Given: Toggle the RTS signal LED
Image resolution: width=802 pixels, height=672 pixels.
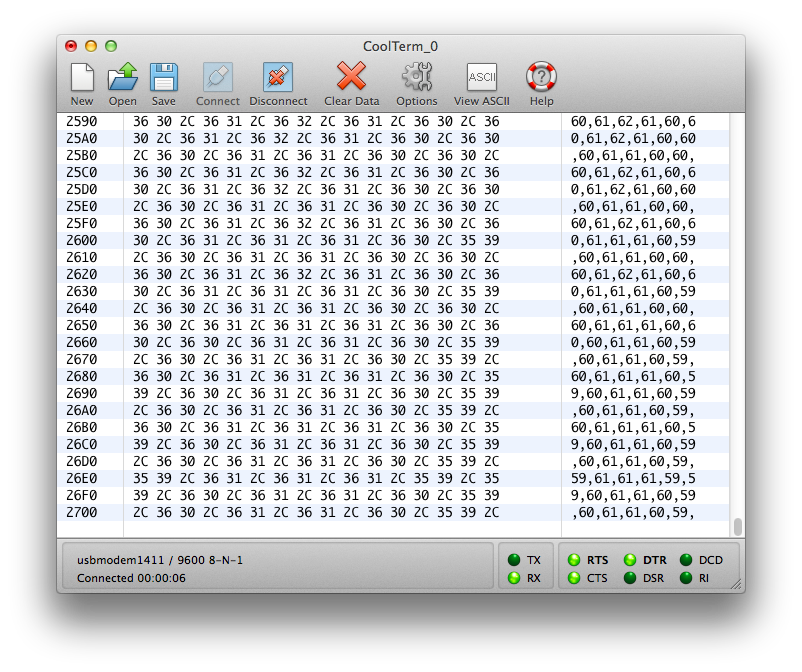Looking at the screenshot, I should (x=574, y=560).
